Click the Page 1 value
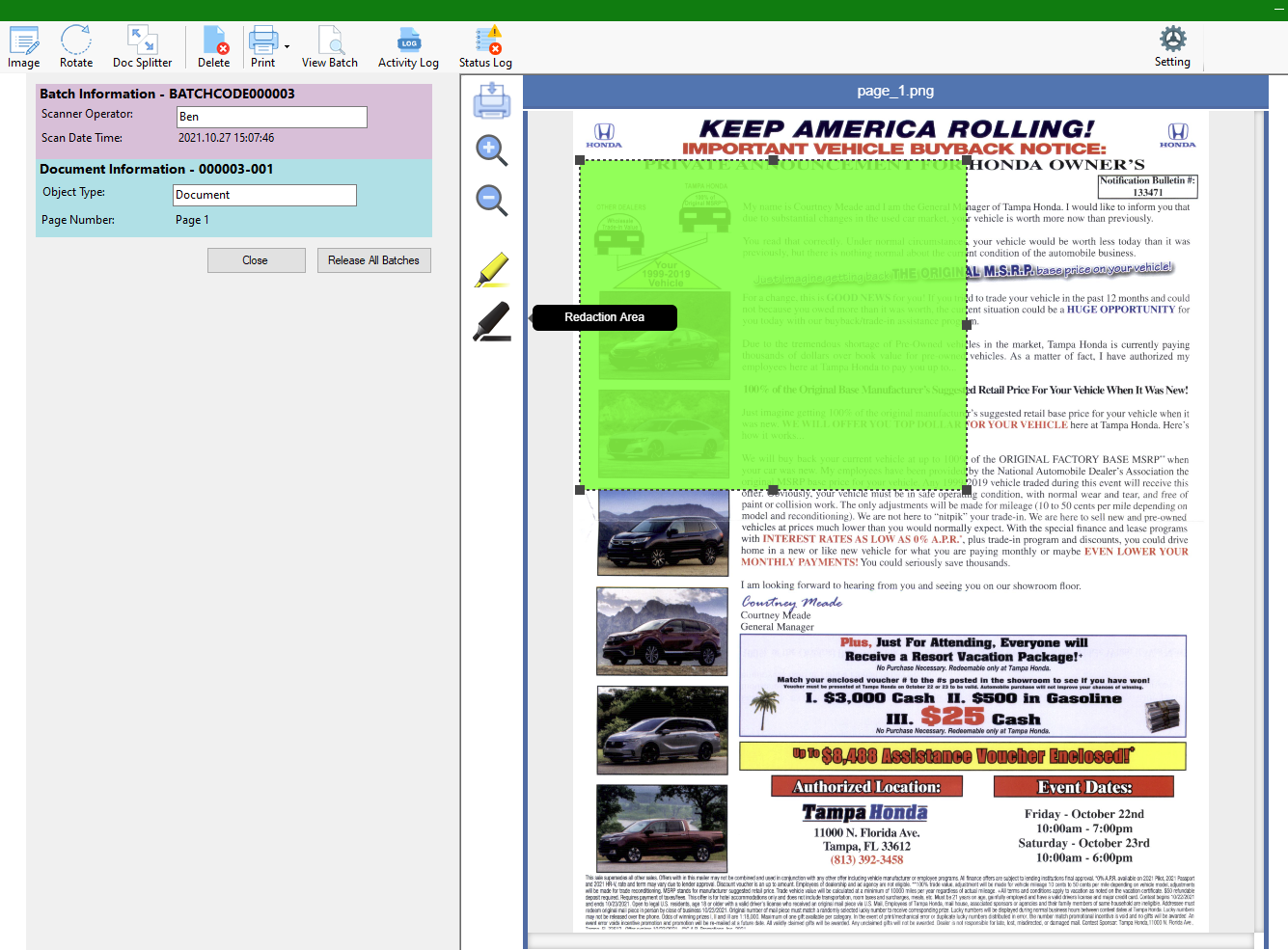 click(192, 220)
